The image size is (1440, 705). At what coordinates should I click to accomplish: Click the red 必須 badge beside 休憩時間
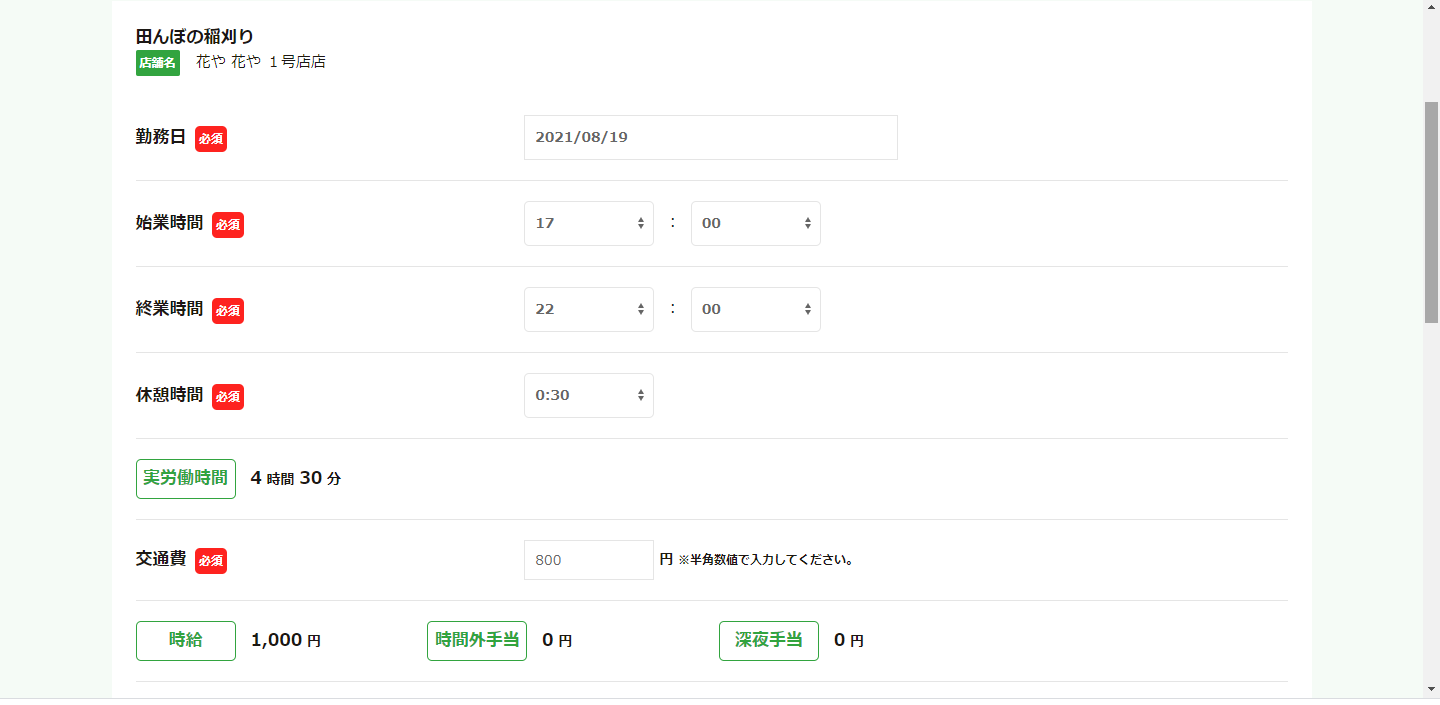pos(228,397)
